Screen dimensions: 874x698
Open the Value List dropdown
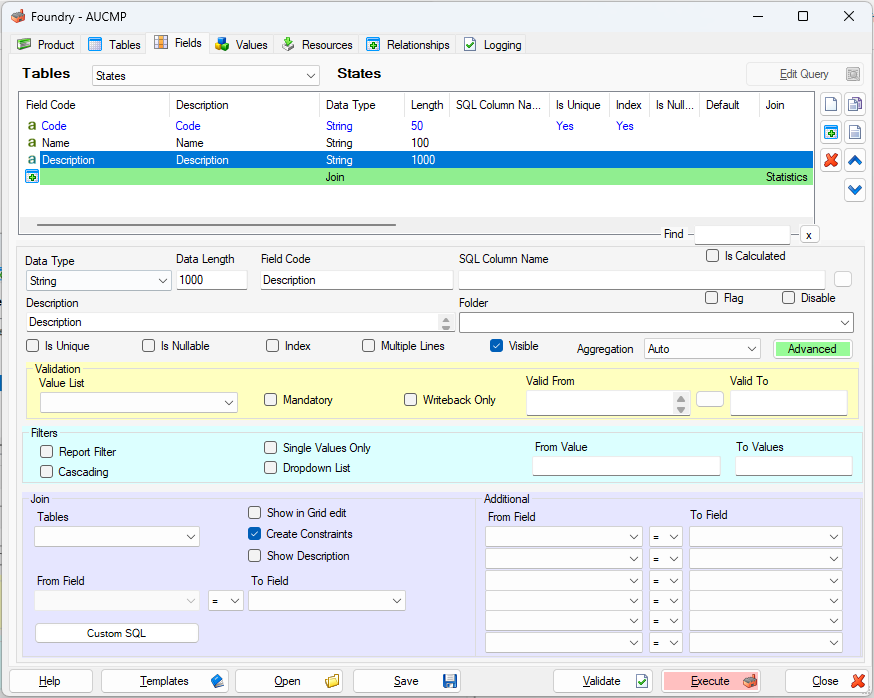(139, 403)
